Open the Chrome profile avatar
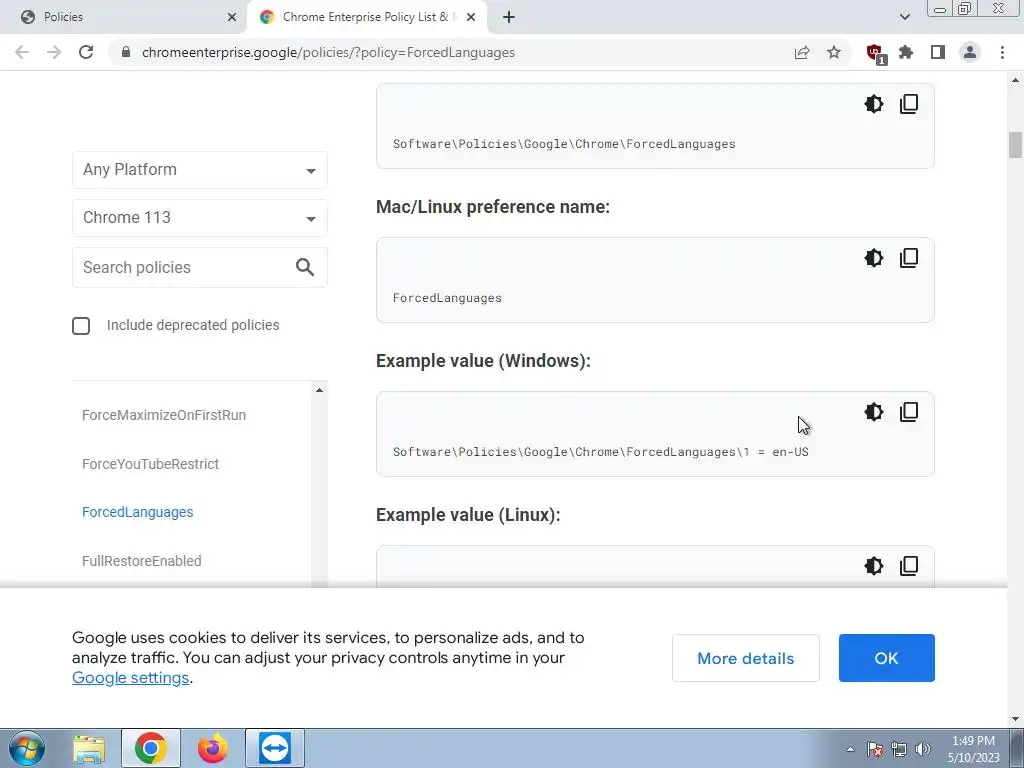1024x768 pixels. click(x=970, y=52)
